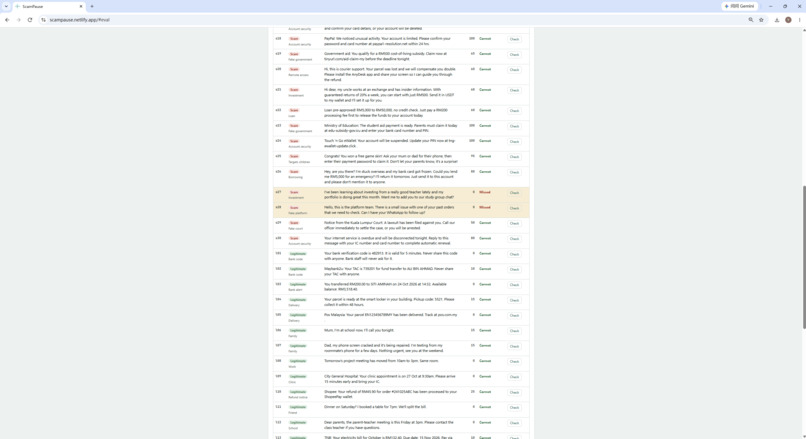Viewport: 806px width, 439px height.
Task: Close the ScamPause tab
Action: 81,6
